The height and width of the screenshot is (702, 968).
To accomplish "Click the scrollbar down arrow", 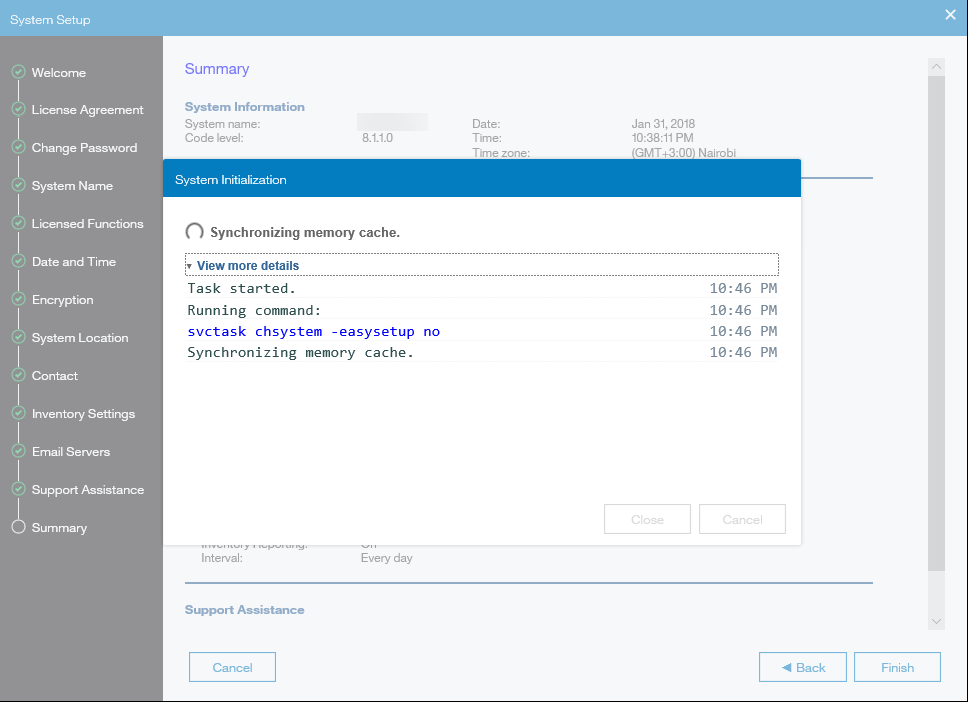I will (937, 621).
